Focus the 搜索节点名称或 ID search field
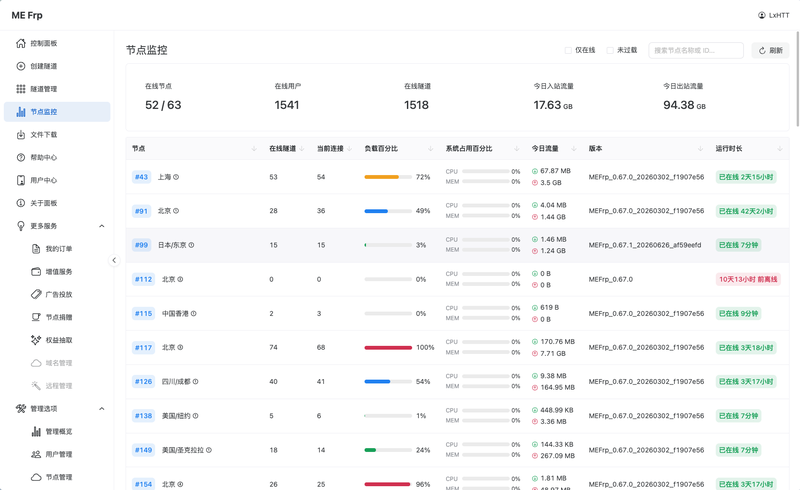 tap(696, 51)
